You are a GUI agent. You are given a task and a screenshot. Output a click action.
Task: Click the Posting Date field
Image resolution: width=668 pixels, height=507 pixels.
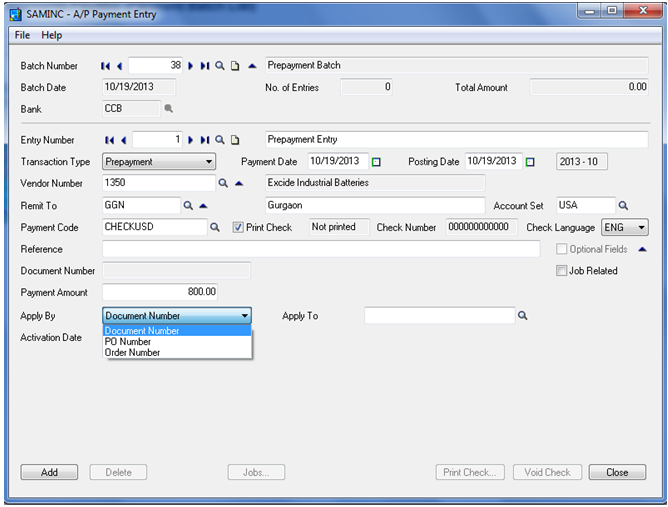click(494, 161)
